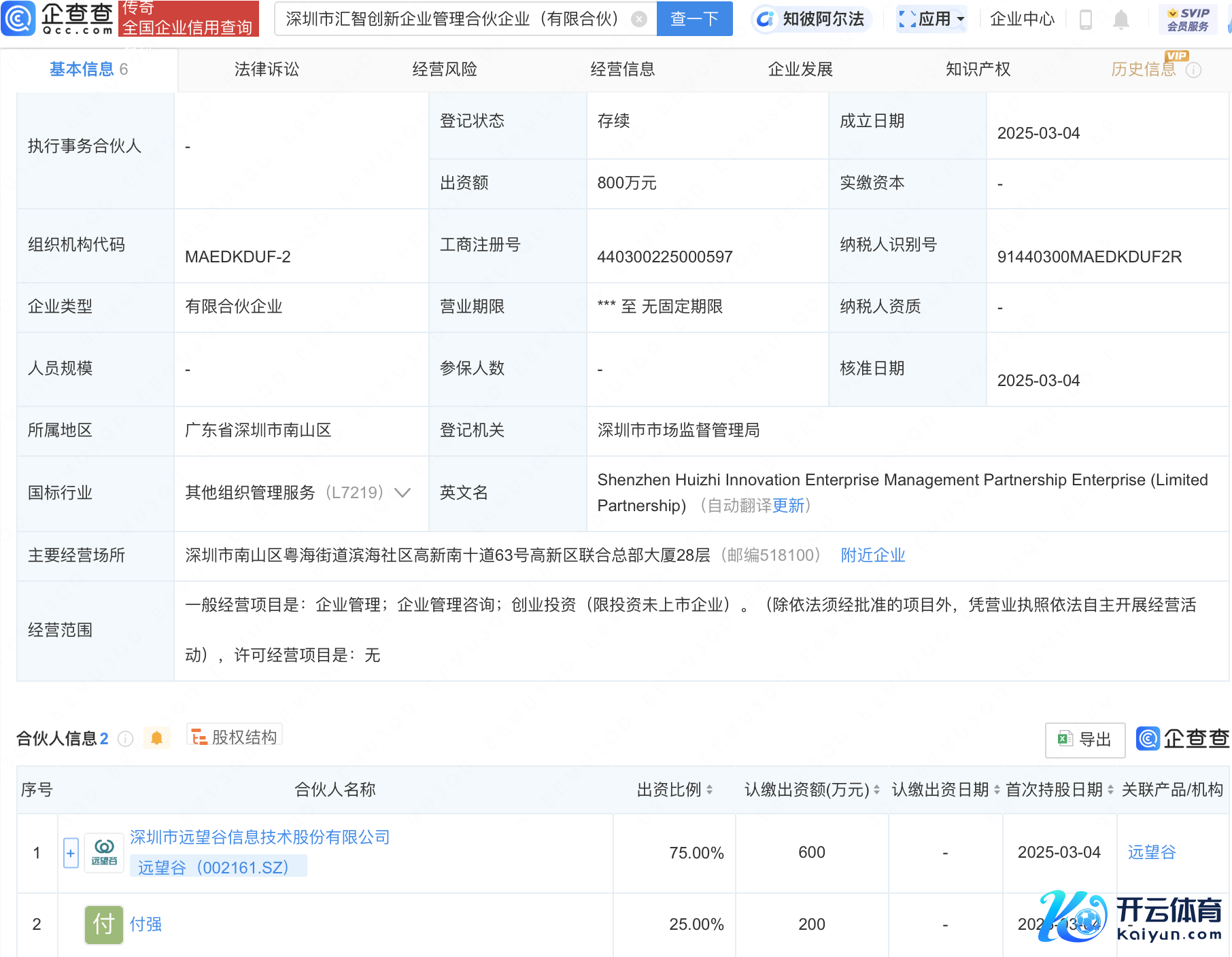Click the 查一下 search button
1232x957 pixels.
(x=694, y=19)
